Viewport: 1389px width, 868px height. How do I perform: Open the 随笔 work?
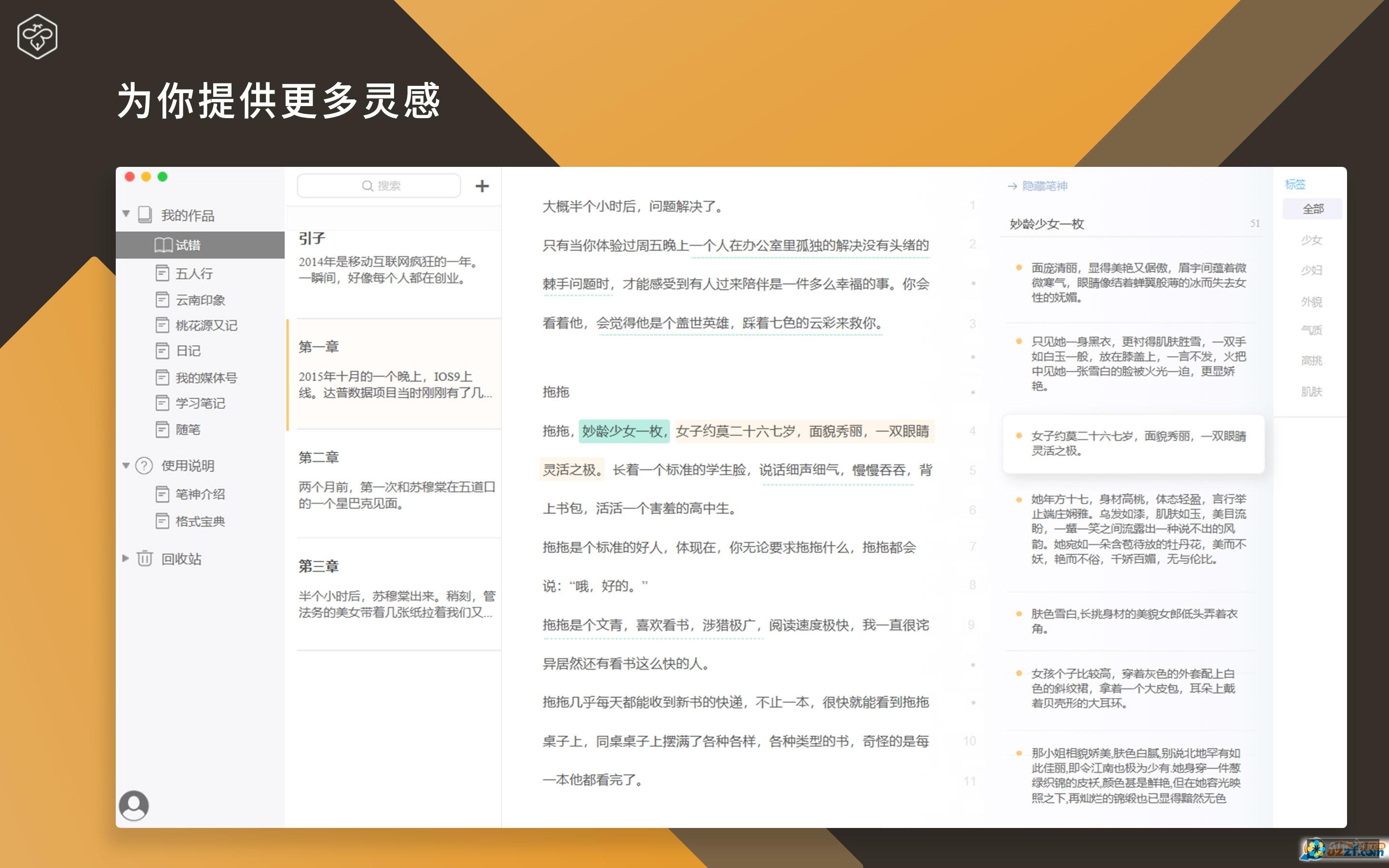click(188, 429)
